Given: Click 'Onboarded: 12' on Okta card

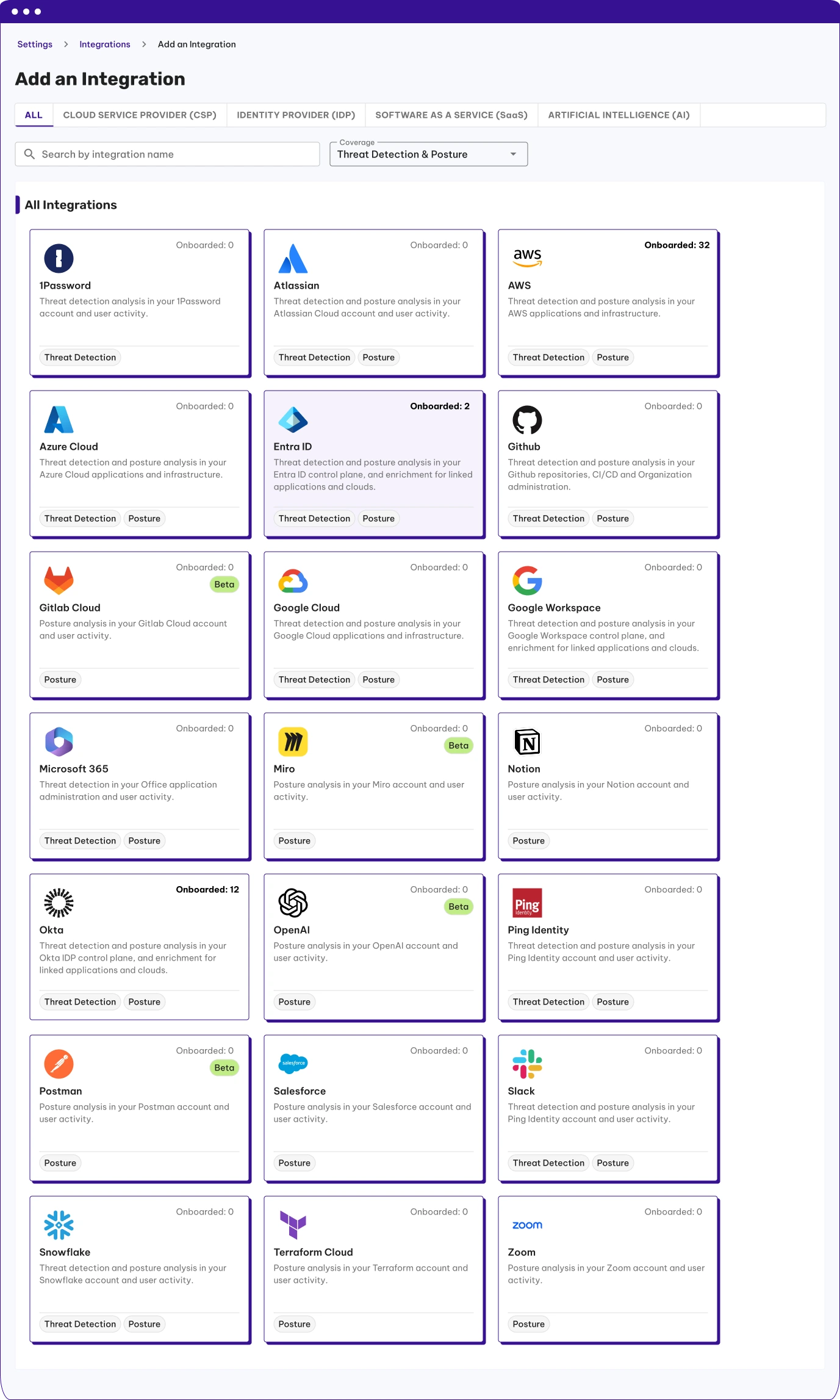Looking at the screenshot, I should pyautogui.click(x=207, y=889).
